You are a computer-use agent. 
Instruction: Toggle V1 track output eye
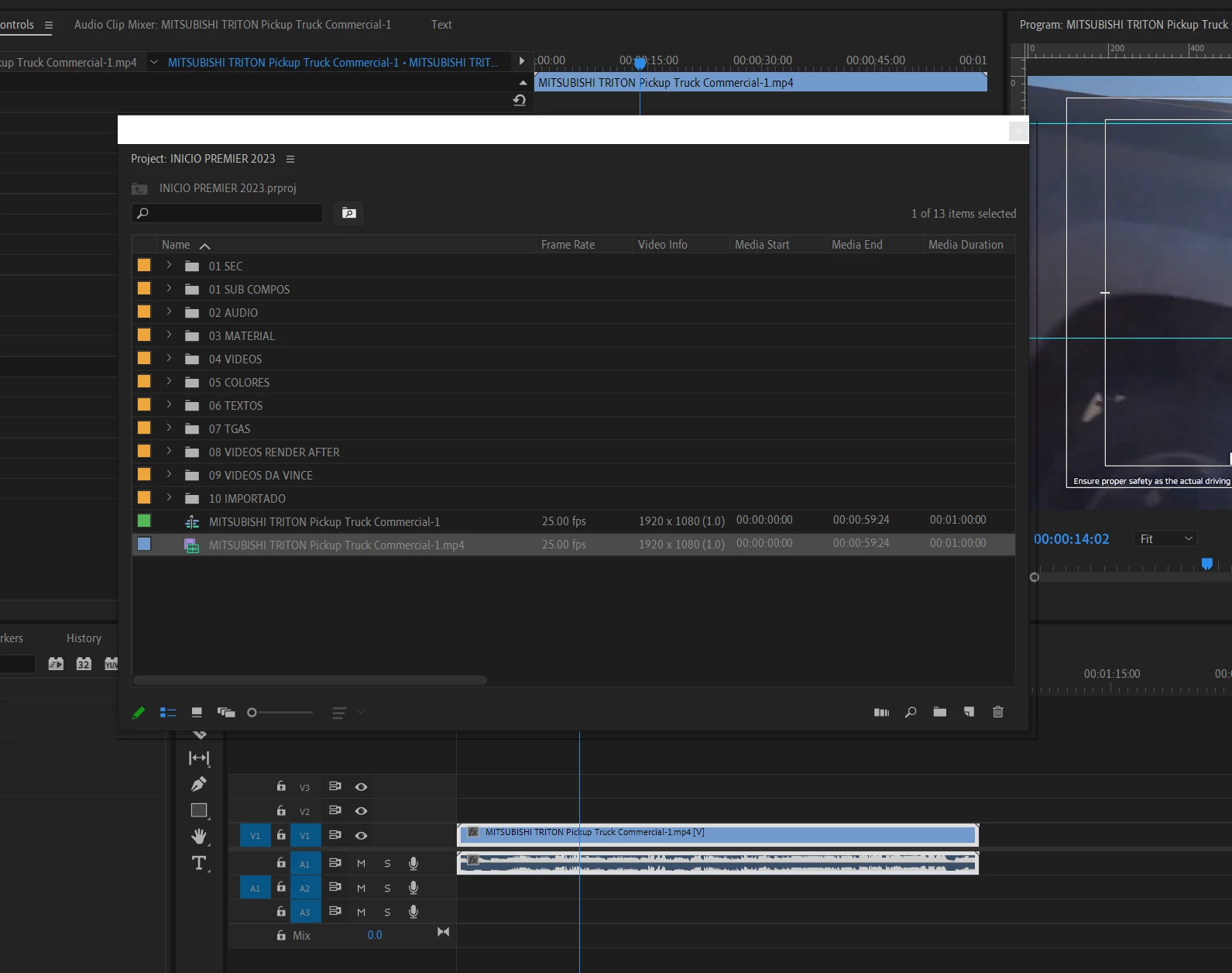pyautogui.click(x=361, y=836)
